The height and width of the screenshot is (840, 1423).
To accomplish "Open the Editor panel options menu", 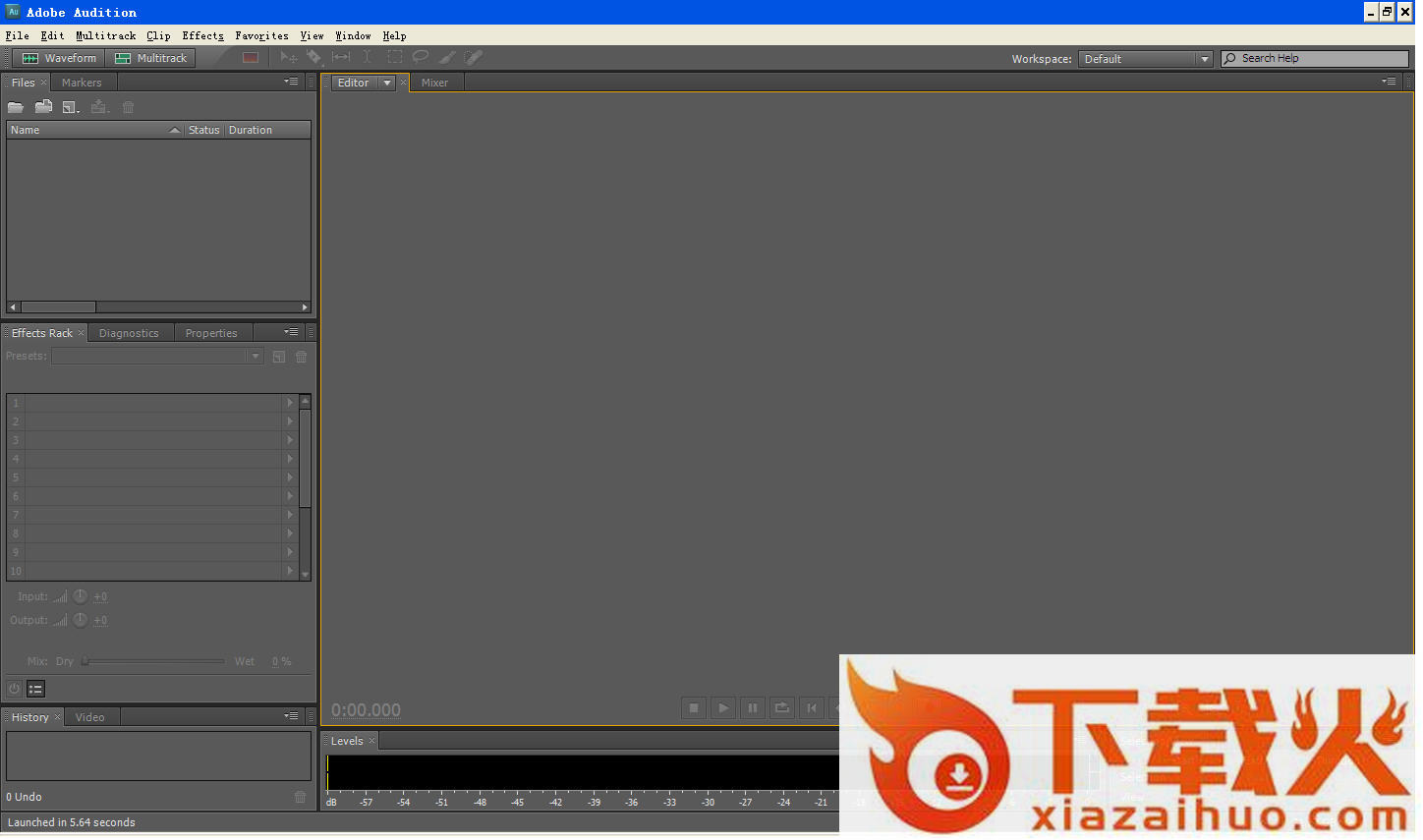I will pyautogui.click(x=1390, y=82).
